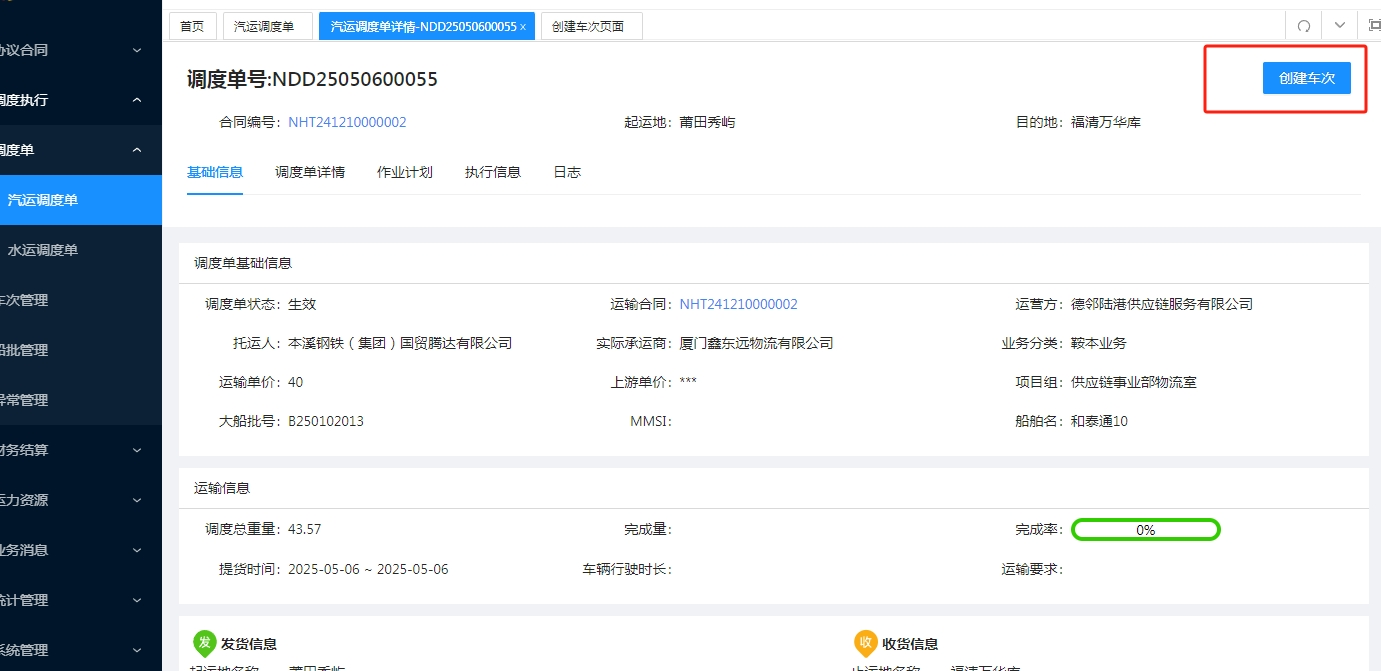Click the blue 创建车次 button
The width and height of the screenshot is (1381, 671).
tap(1307, 78)
